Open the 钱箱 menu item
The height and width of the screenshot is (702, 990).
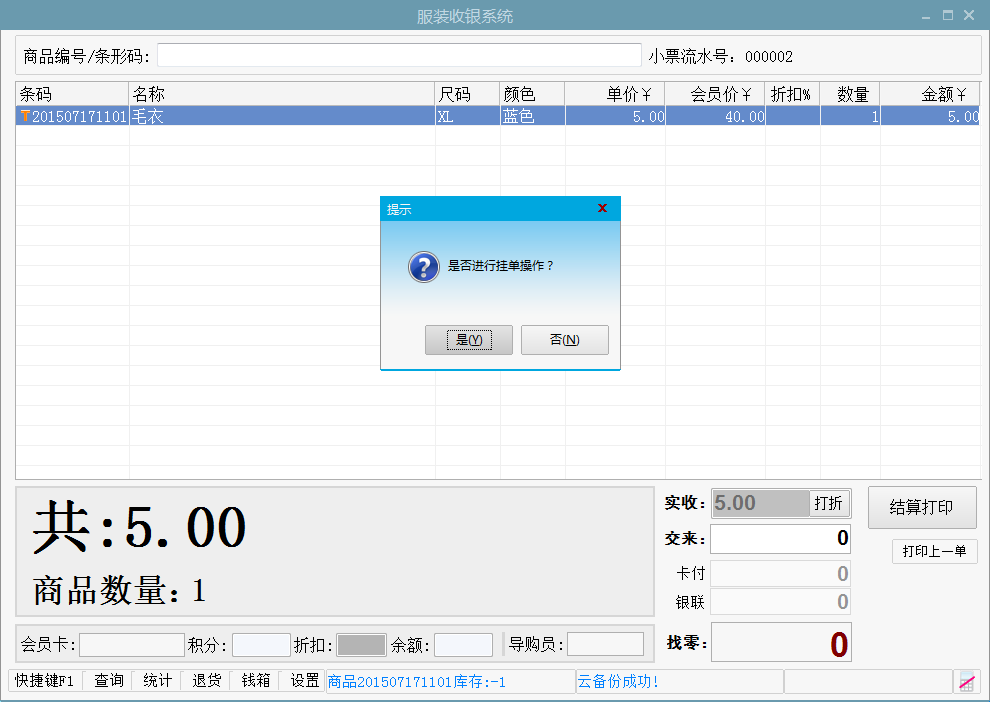(256, 681)
